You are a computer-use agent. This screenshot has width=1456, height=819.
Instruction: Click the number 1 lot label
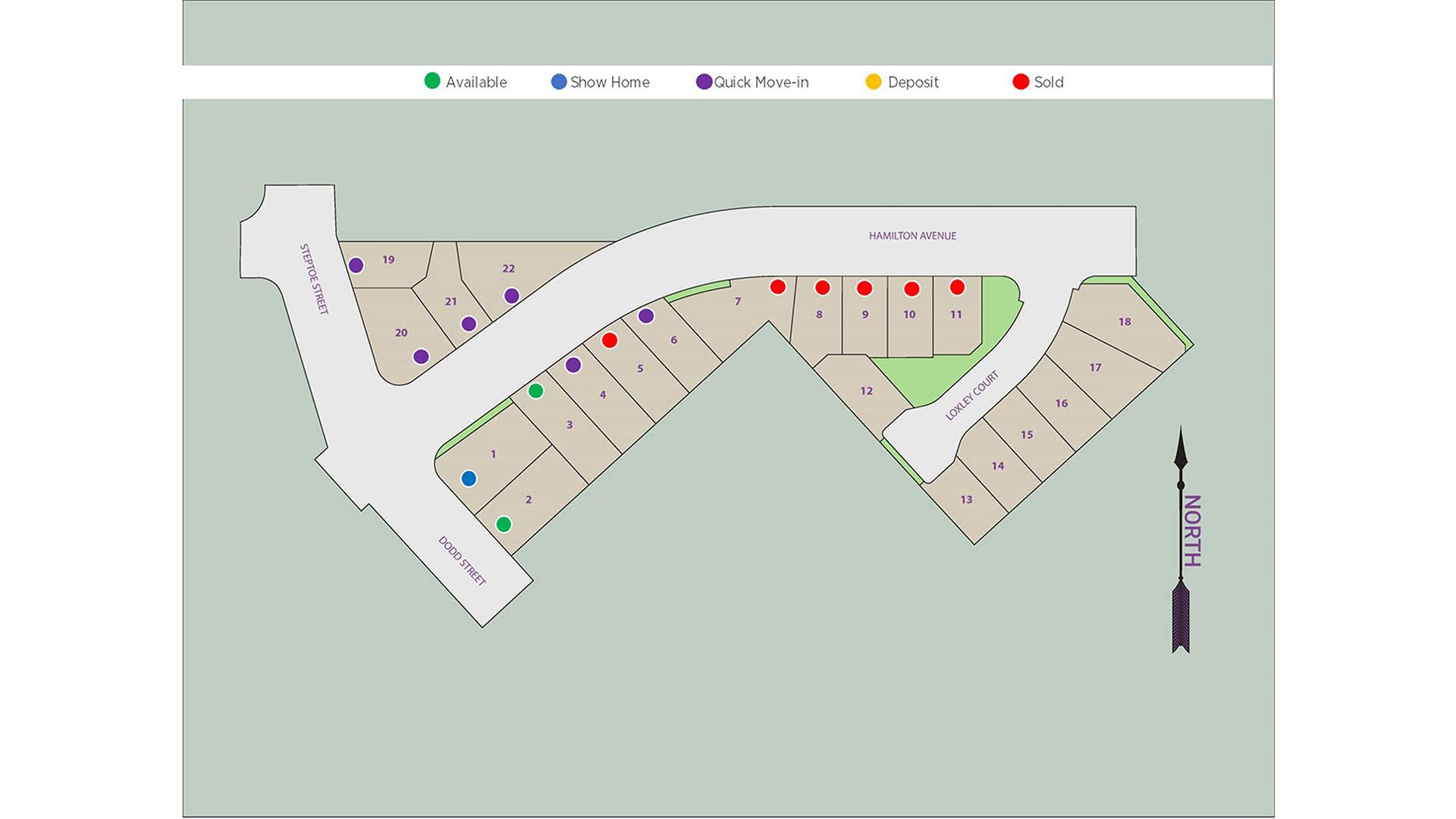pyautogui.click(x=493, y=454)
